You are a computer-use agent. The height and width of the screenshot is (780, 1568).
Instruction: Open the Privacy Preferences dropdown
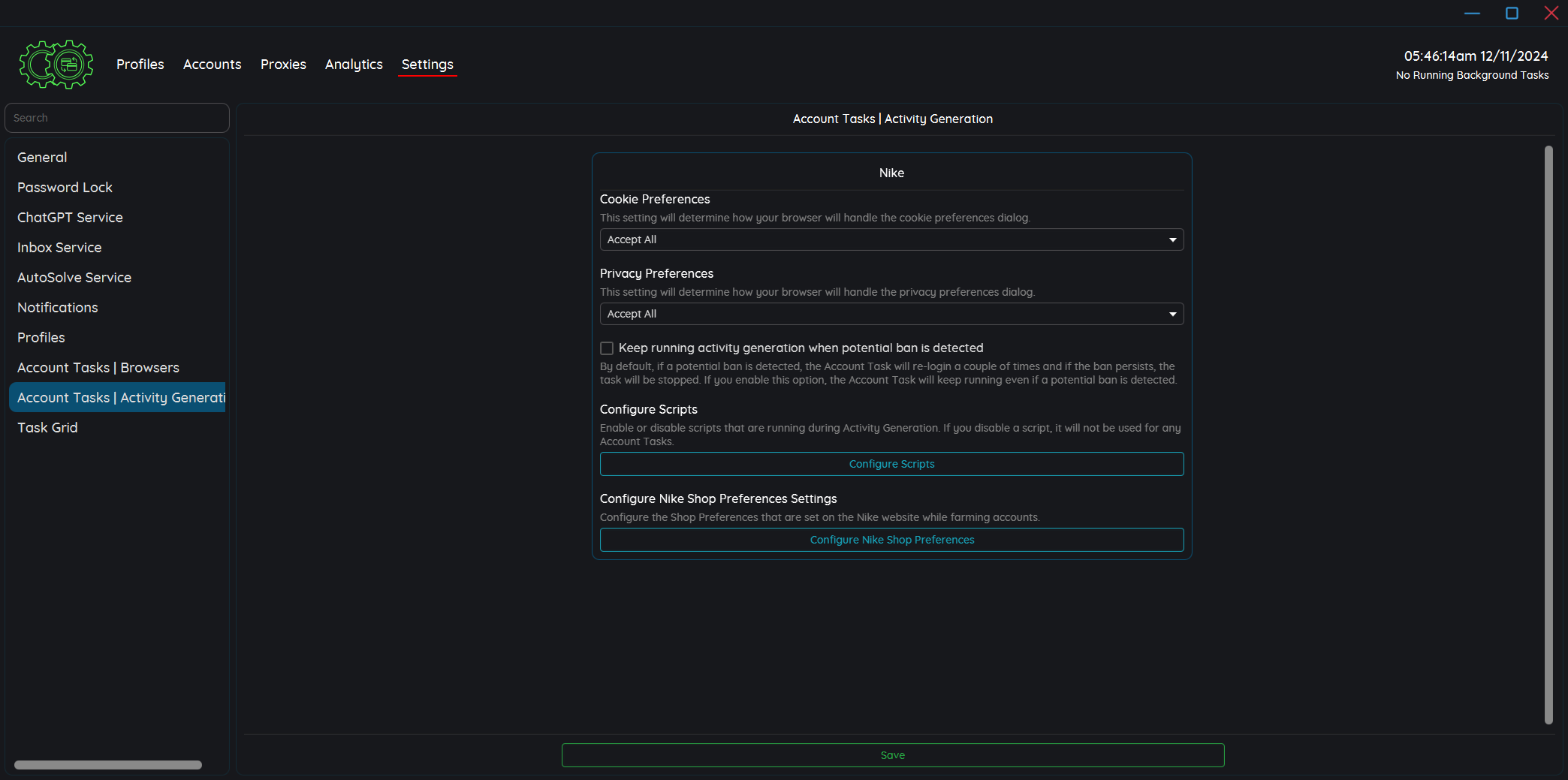(891, 314)
